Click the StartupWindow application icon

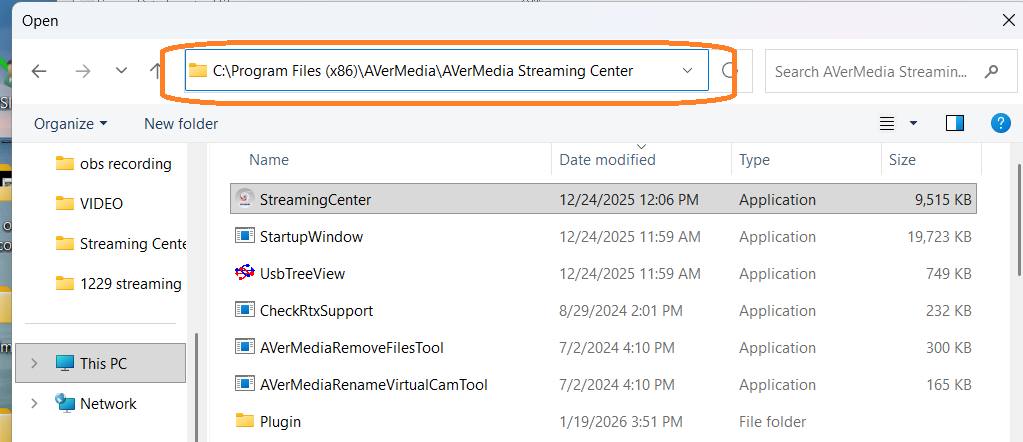(244, 236)
